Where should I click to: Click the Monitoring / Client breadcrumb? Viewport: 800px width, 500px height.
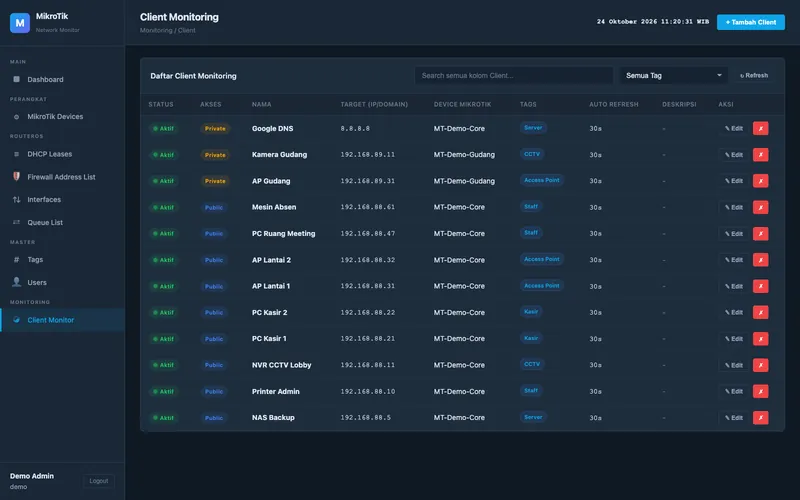coord(167,30)
